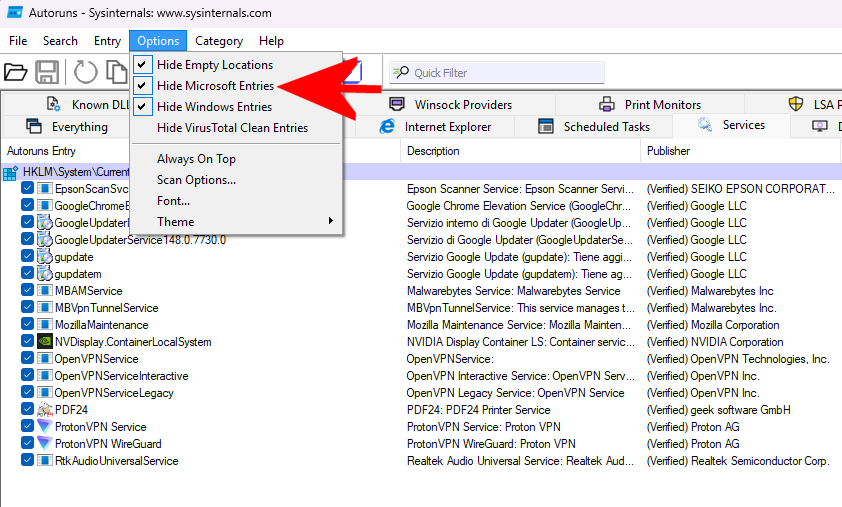Uncheck the EpsonScanSvc autorun checkbox

point(27,188)
